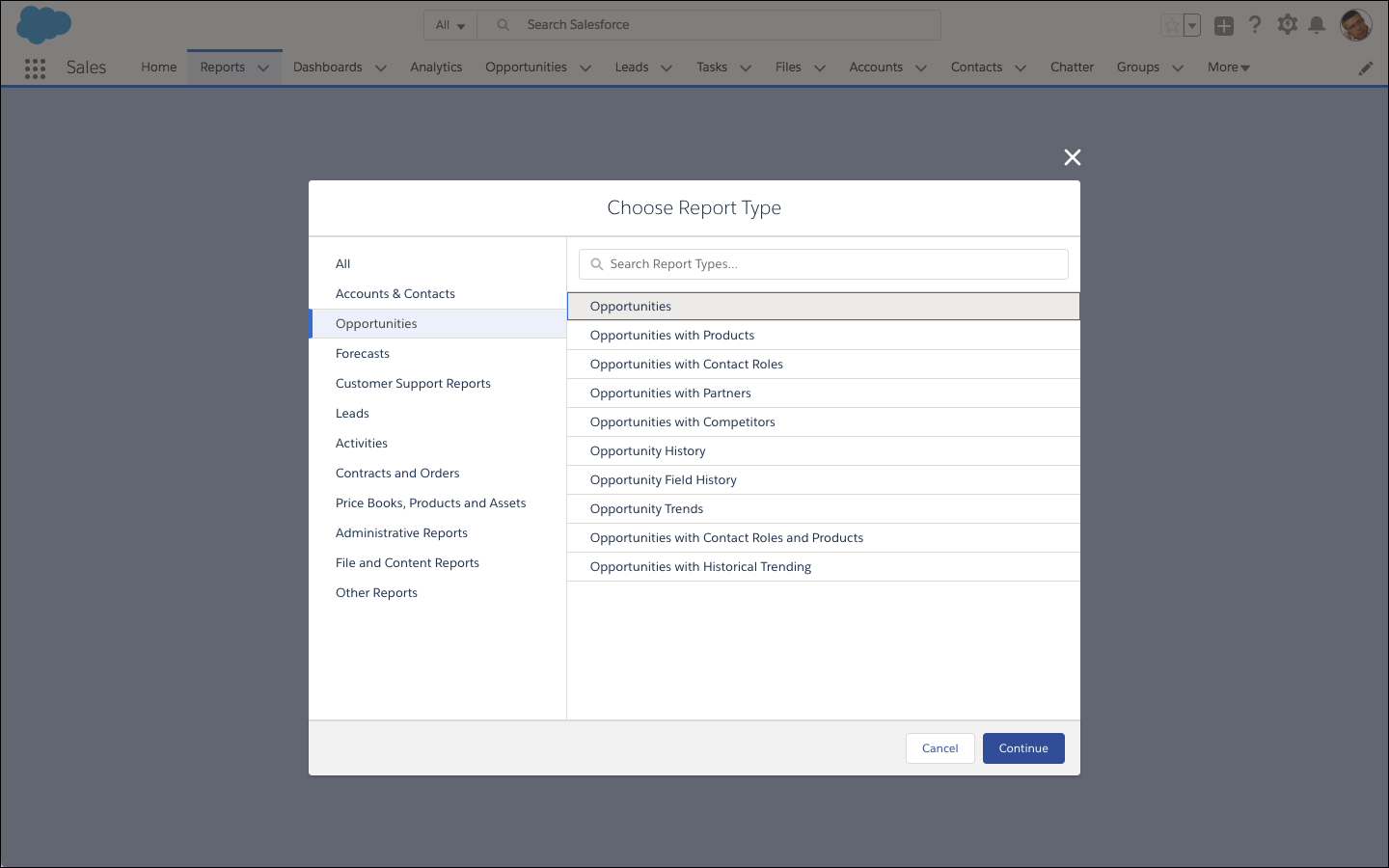The width and height of the screenshot is (1389, 868).
Task: Go to the Home tab
Action: [x=159, y=68]
